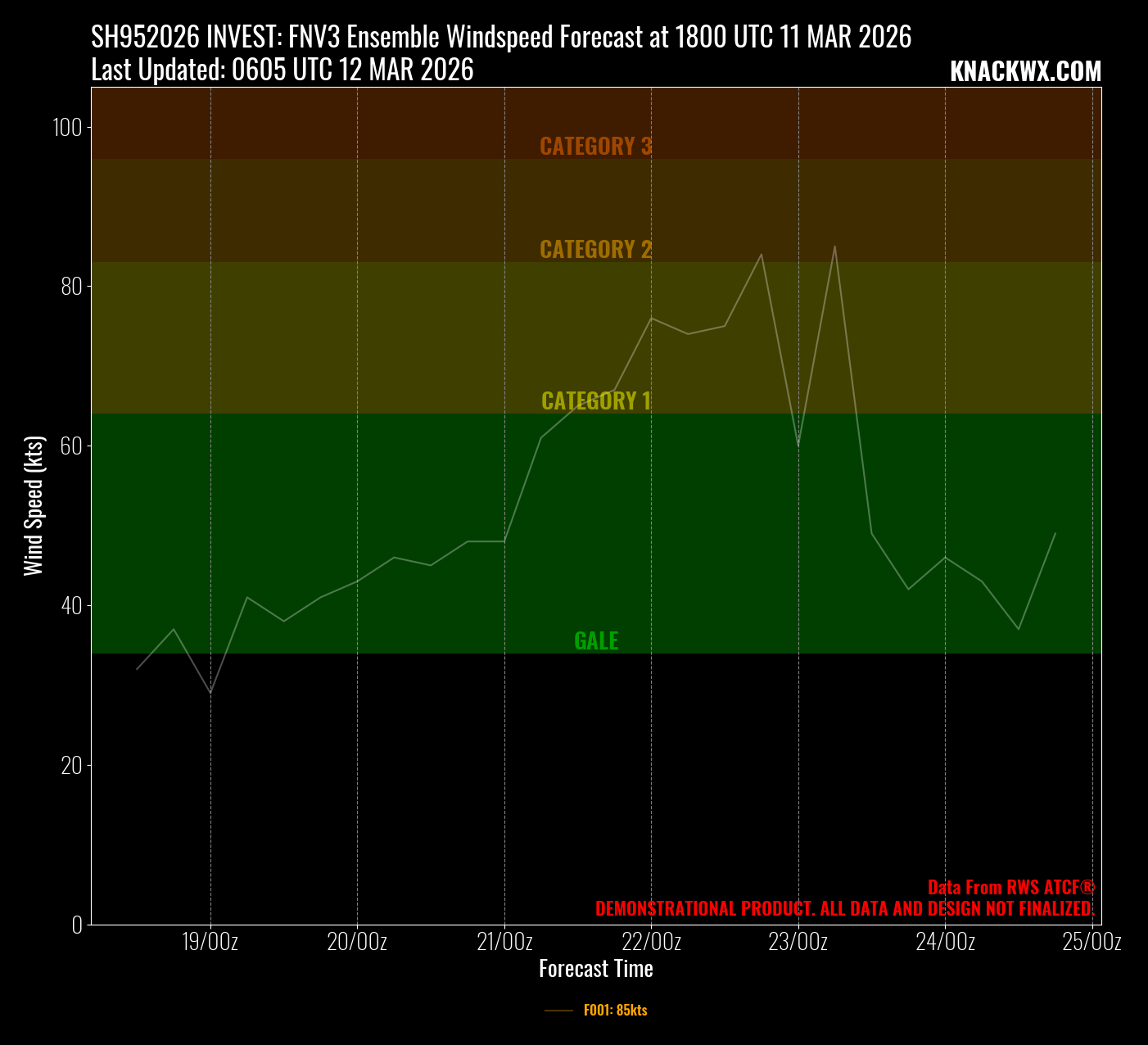The height and width of the screenshot is (1045, 1148).
Task: Click the 25/00z time axis tick
Action: tap(1092, 942)
